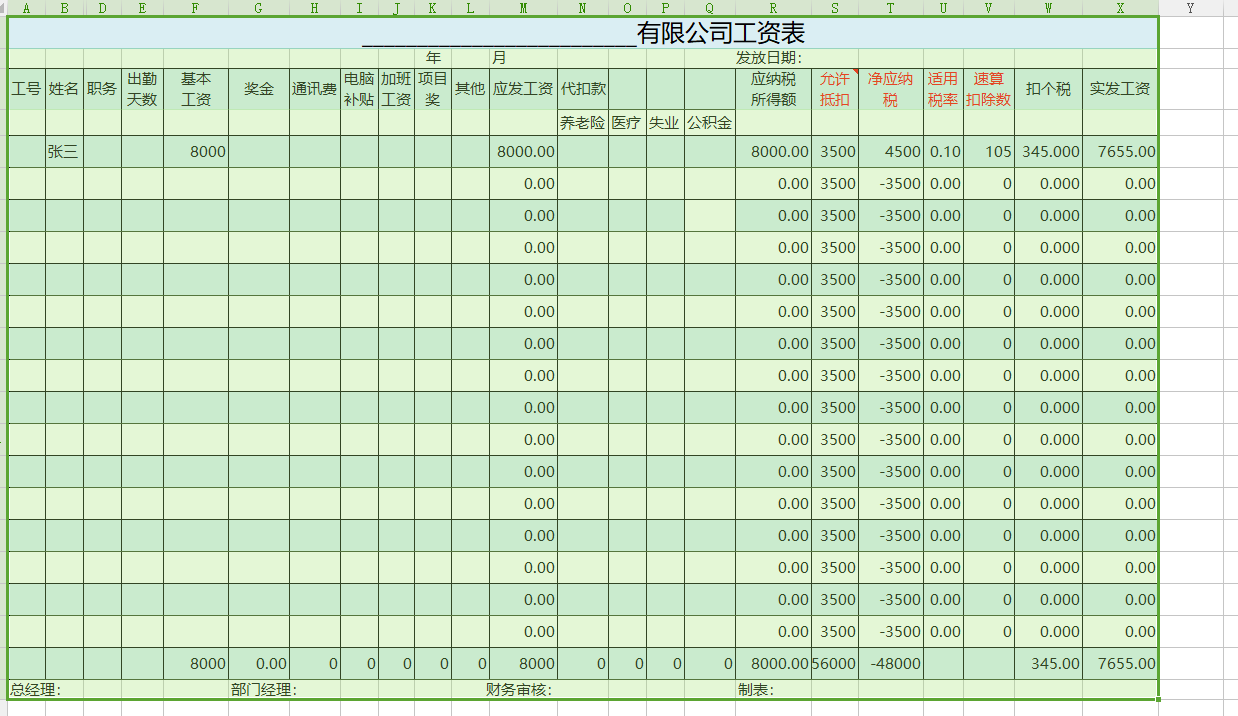Screen dimensions: 1238x716
Task: Select the 实发工资 header cell
Action: pyautogui.click(x=1118, y=87)
